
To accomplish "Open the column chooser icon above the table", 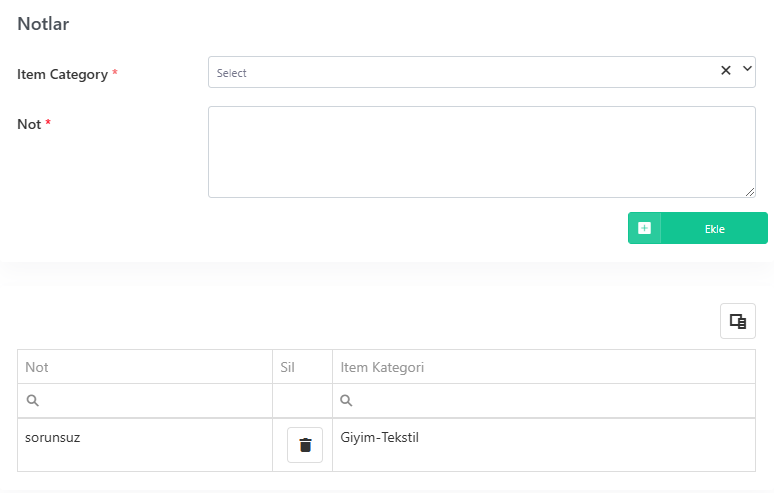I will tap(737, 321).
